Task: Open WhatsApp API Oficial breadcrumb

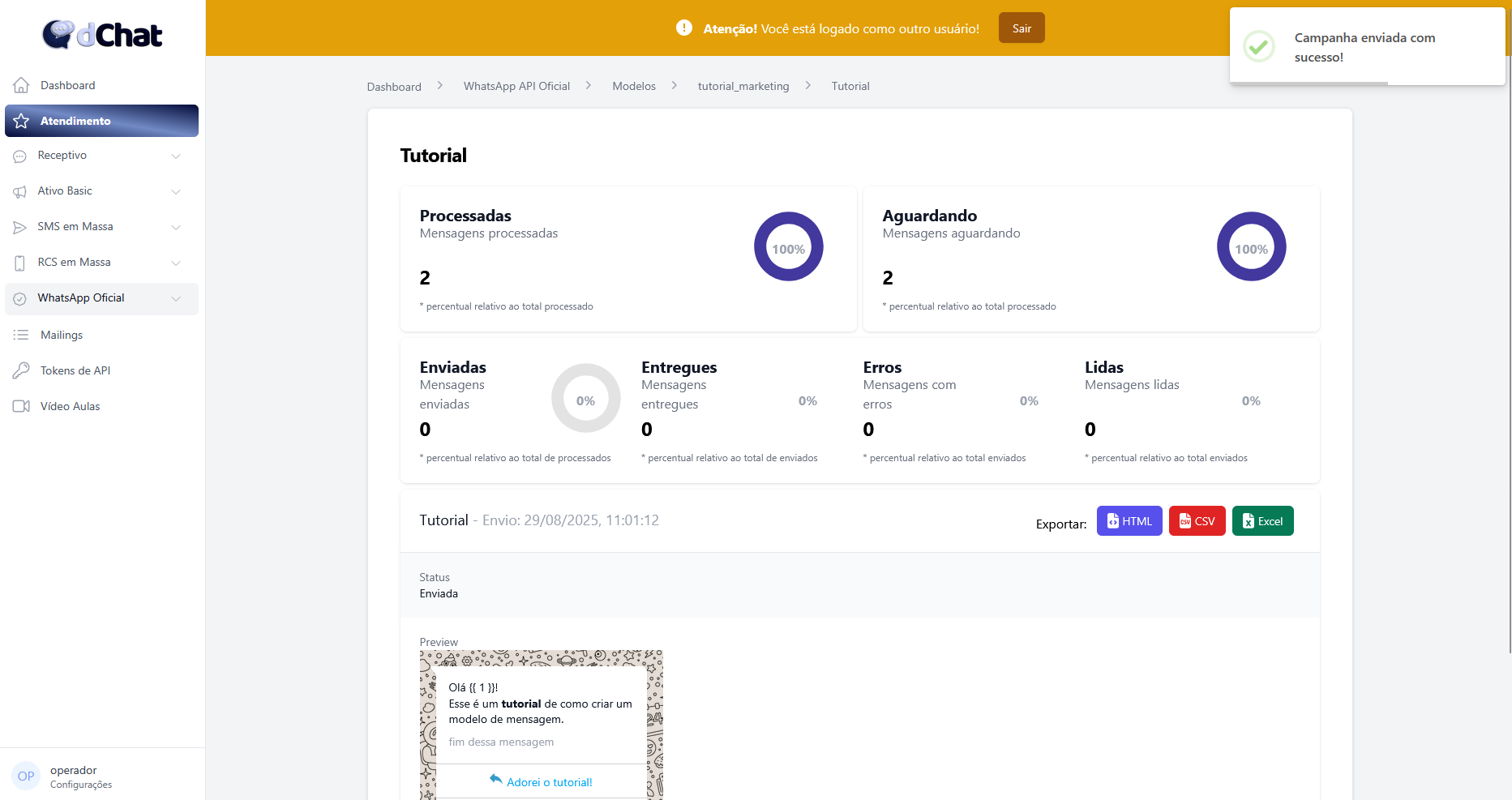Action: click(x=516, y=86)
